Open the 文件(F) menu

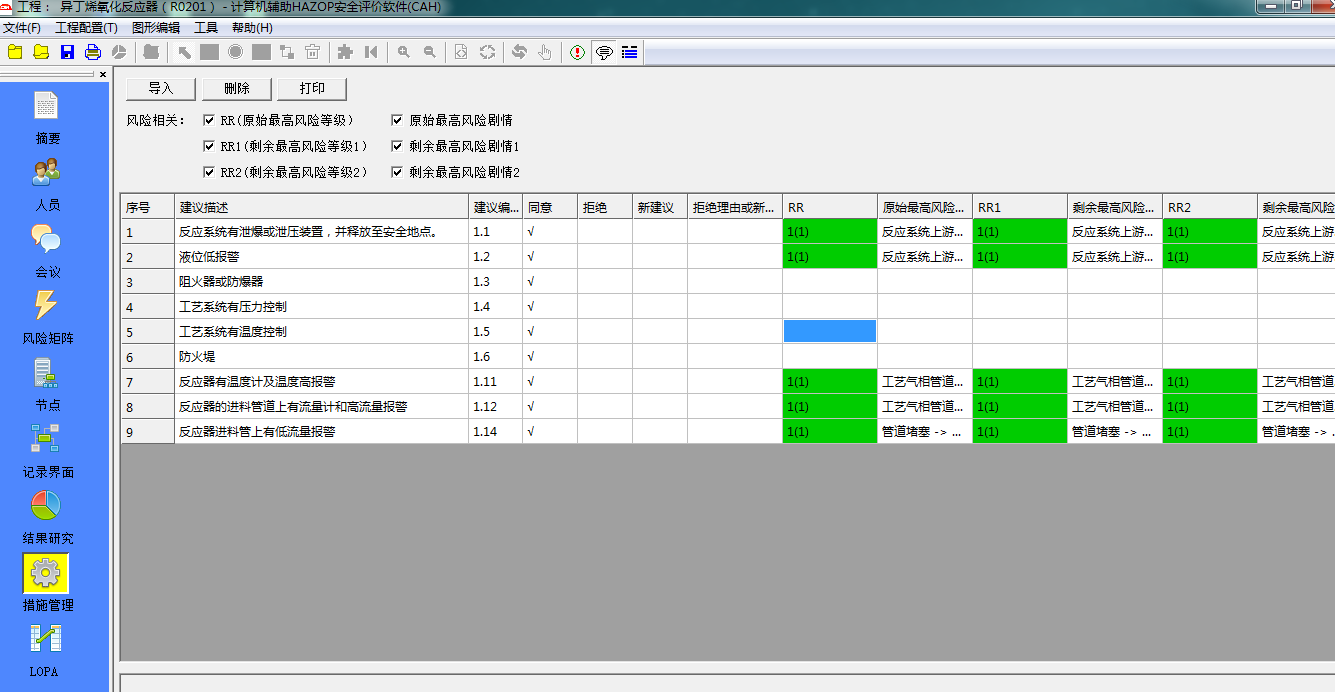(22, 28)
